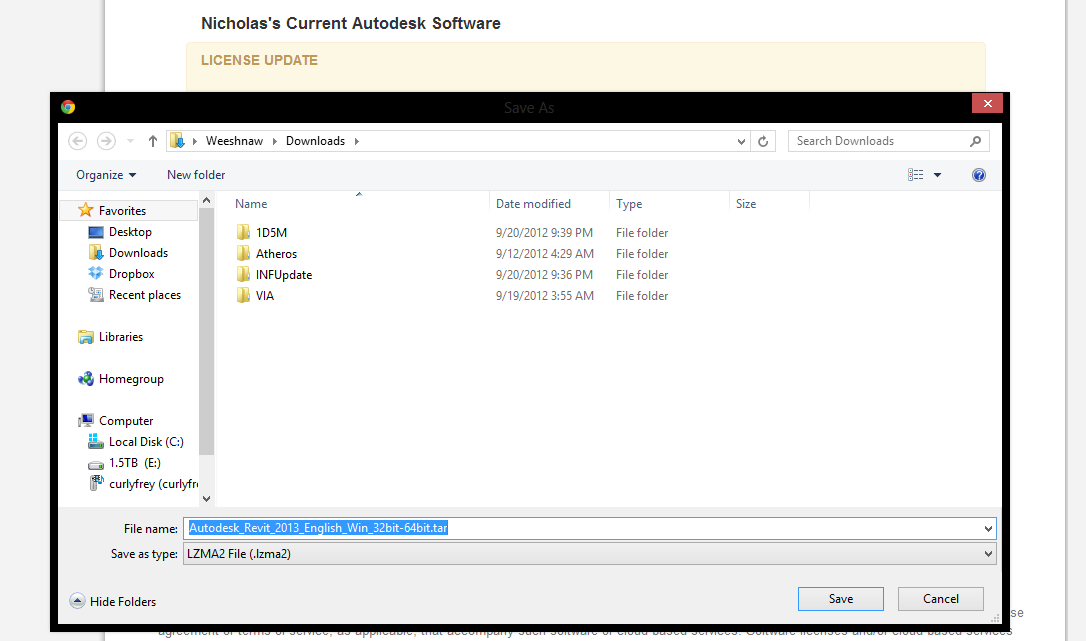This screenshot has height=641, width=1086.
Task: Click 9/20/2012 9:39 PM date cell
Action: (544, 233)
